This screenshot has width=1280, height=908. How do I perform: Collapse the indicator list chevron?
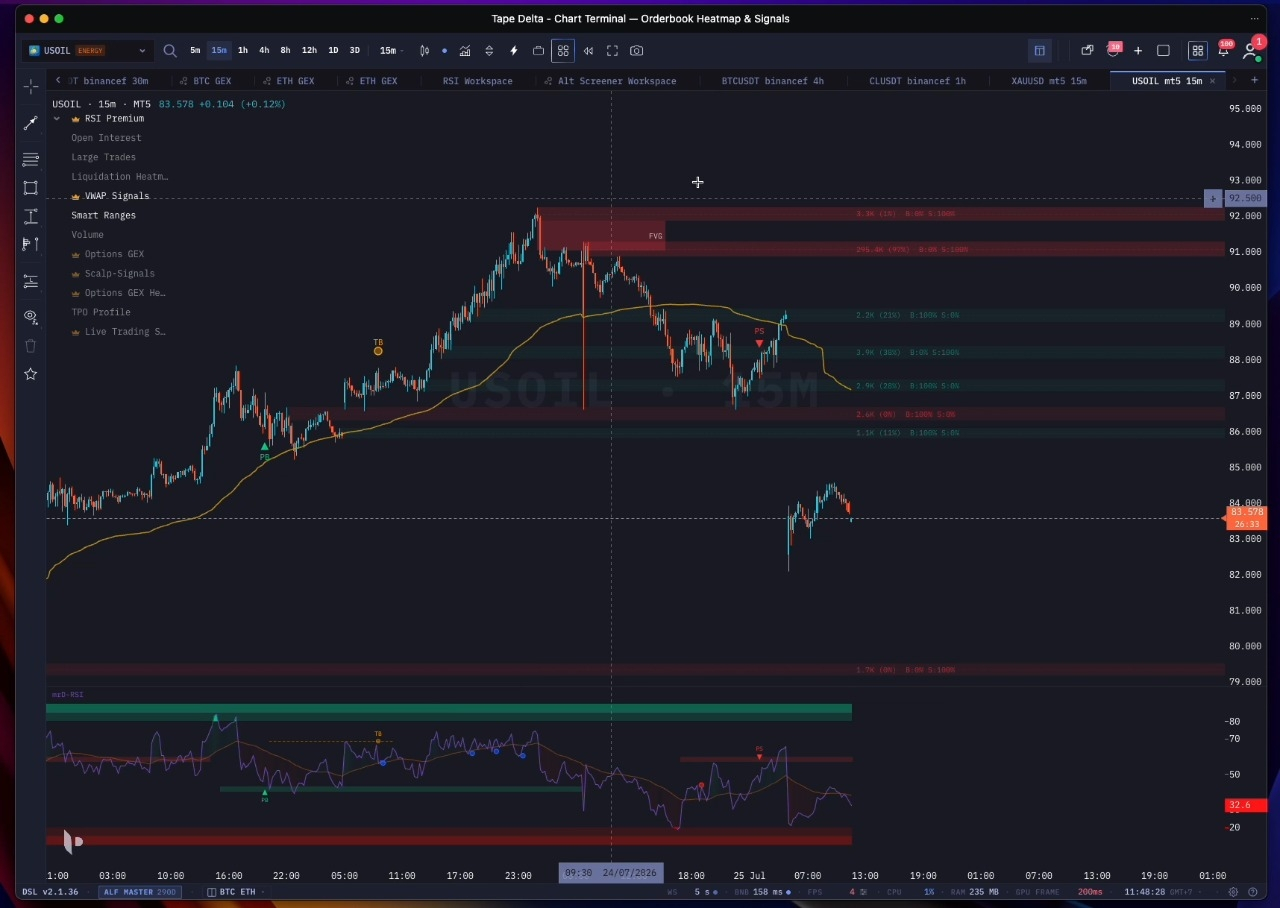coord(57,119)
